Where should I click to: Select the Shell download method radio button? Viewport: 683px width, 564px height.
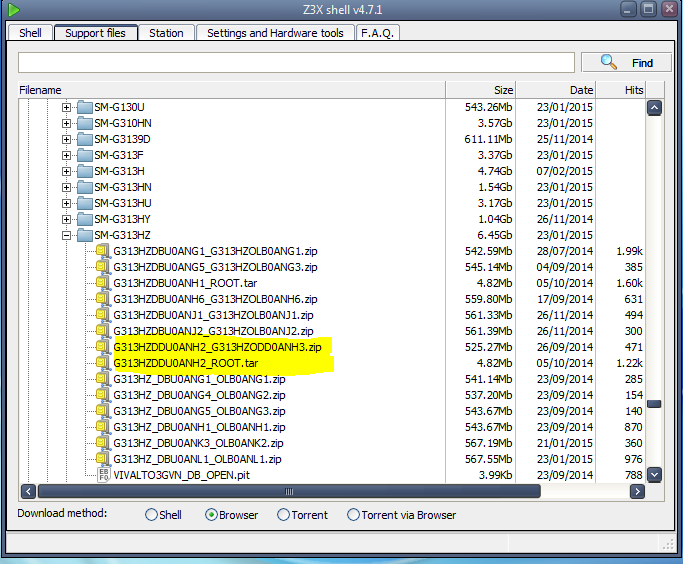point(151,515)
